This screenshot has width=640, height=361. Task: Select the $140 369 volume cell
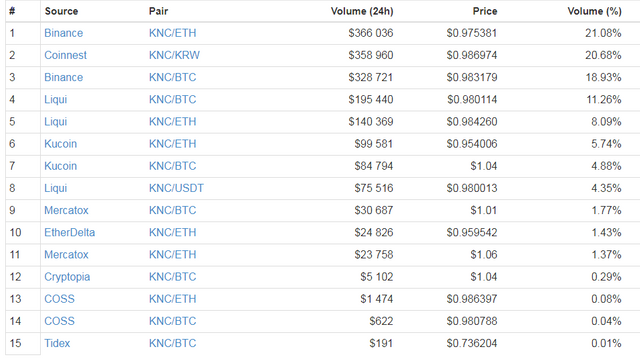click(371, 122)
